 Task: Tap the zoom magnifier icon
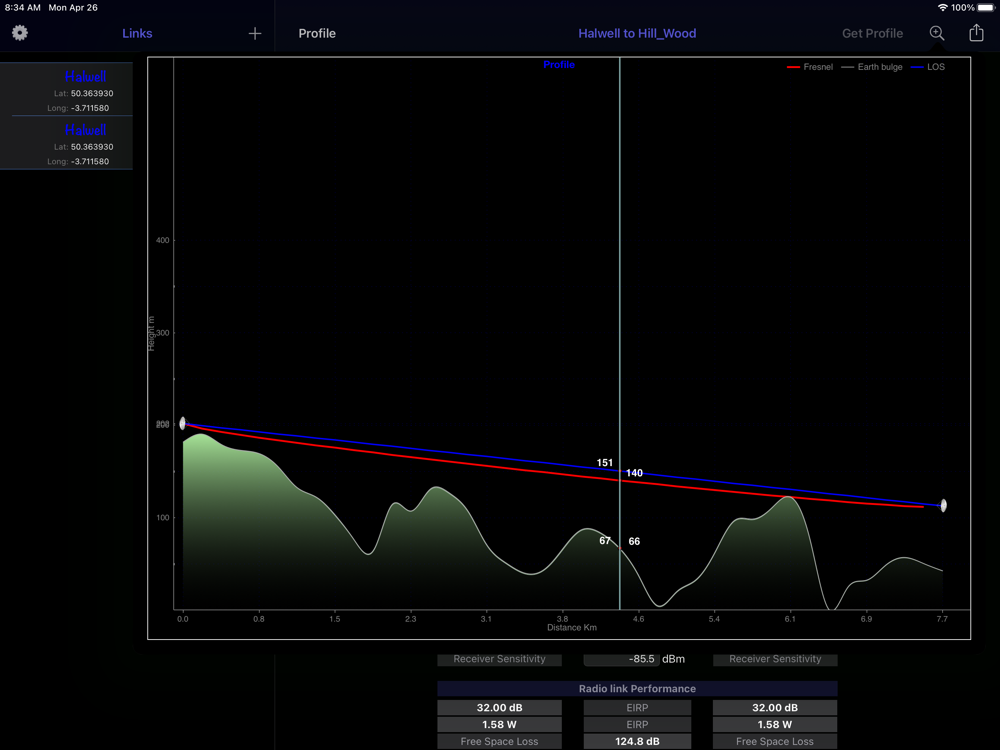(936, 33)
